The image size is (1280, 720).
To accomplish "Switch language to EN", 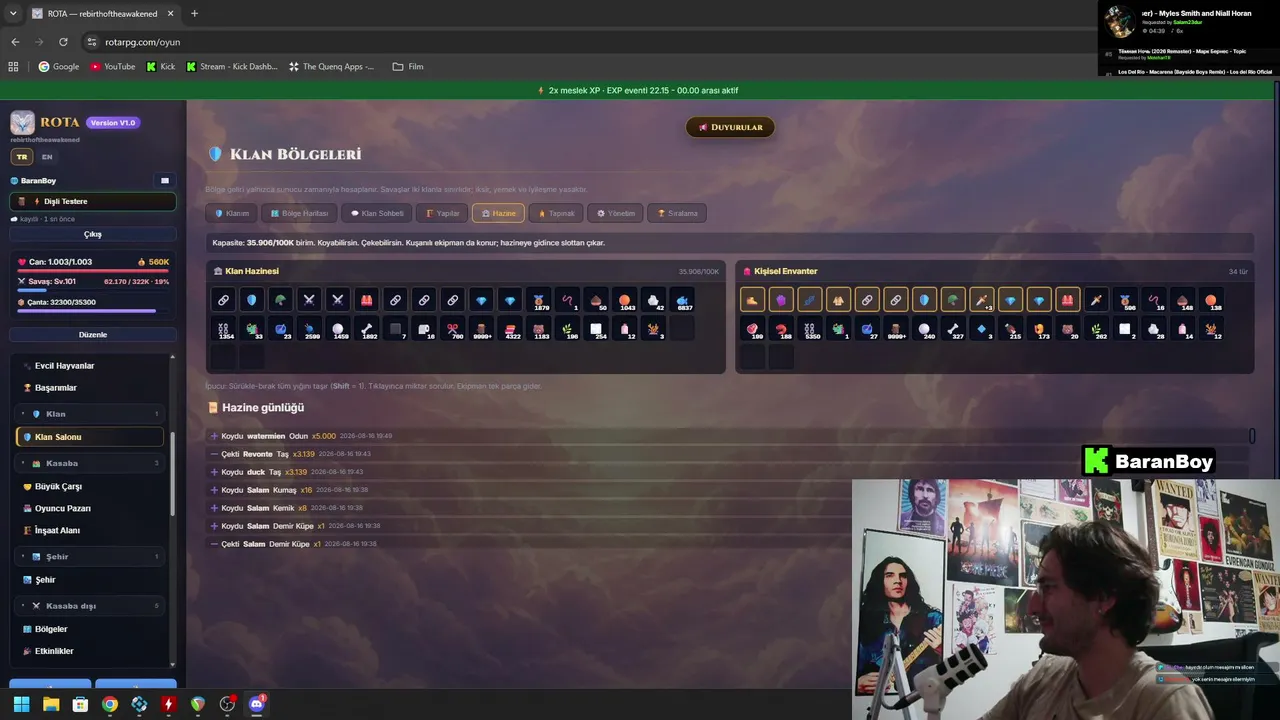I will tap(47, 157).
